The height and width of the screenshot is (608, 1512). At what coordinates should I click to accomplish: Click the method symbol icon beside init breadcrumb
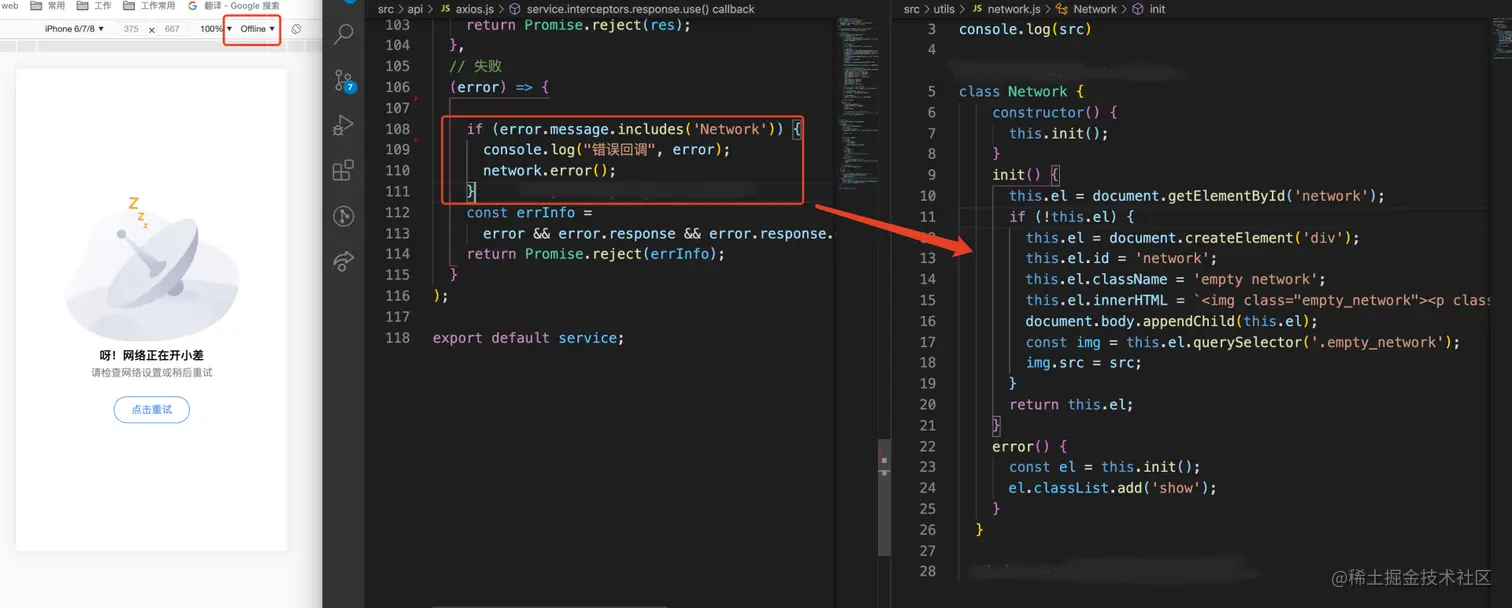point(1138,9)
